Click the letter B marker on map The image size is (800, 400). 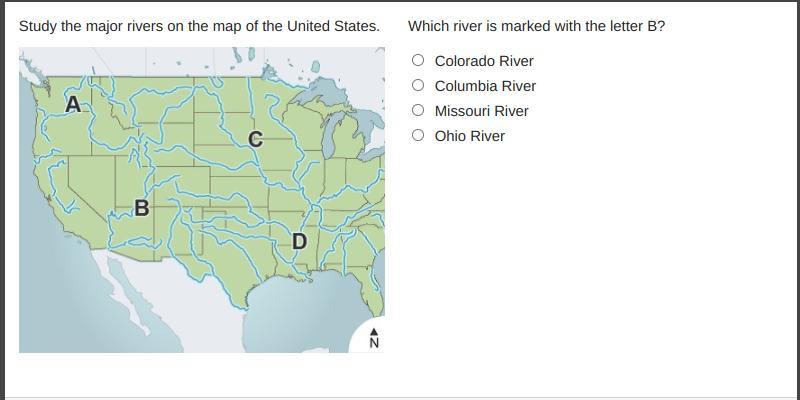[142, 208]
